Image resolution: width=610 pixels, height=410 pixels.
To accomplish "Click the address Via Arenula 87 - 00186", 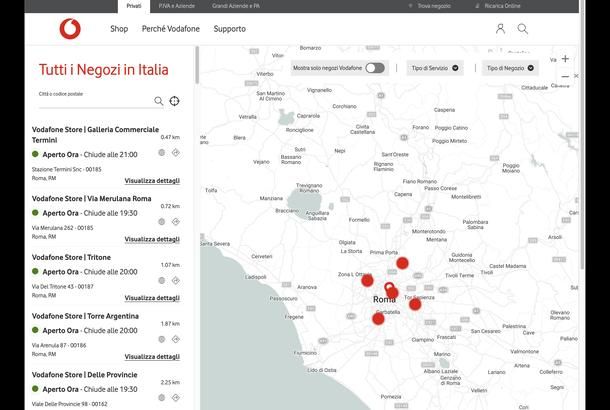I will coord(59,345).
